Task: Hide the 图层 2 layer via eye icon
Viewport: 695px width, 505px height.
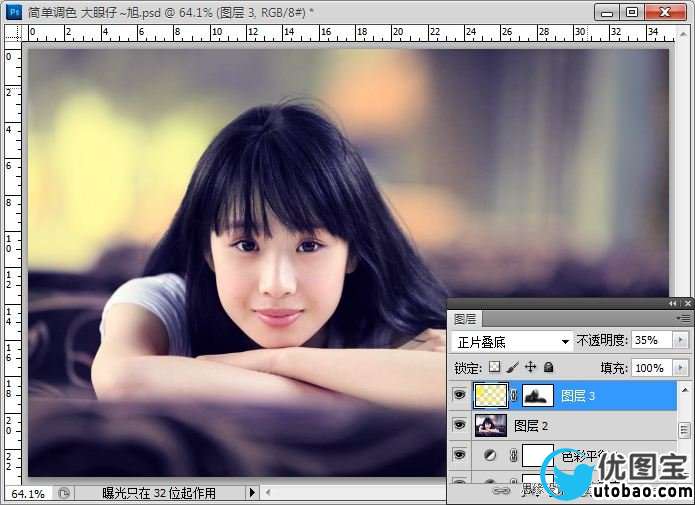Action: pyautogui.click(x=460, y=425)
